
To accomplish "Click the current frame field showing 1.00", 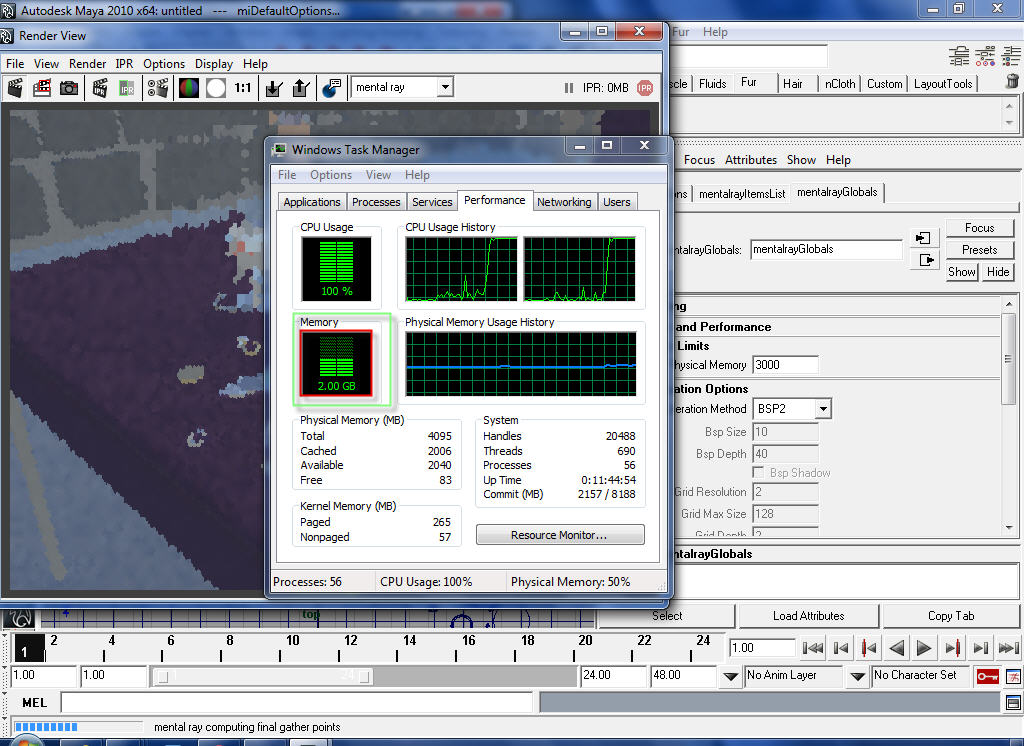I will click(761, 648).
